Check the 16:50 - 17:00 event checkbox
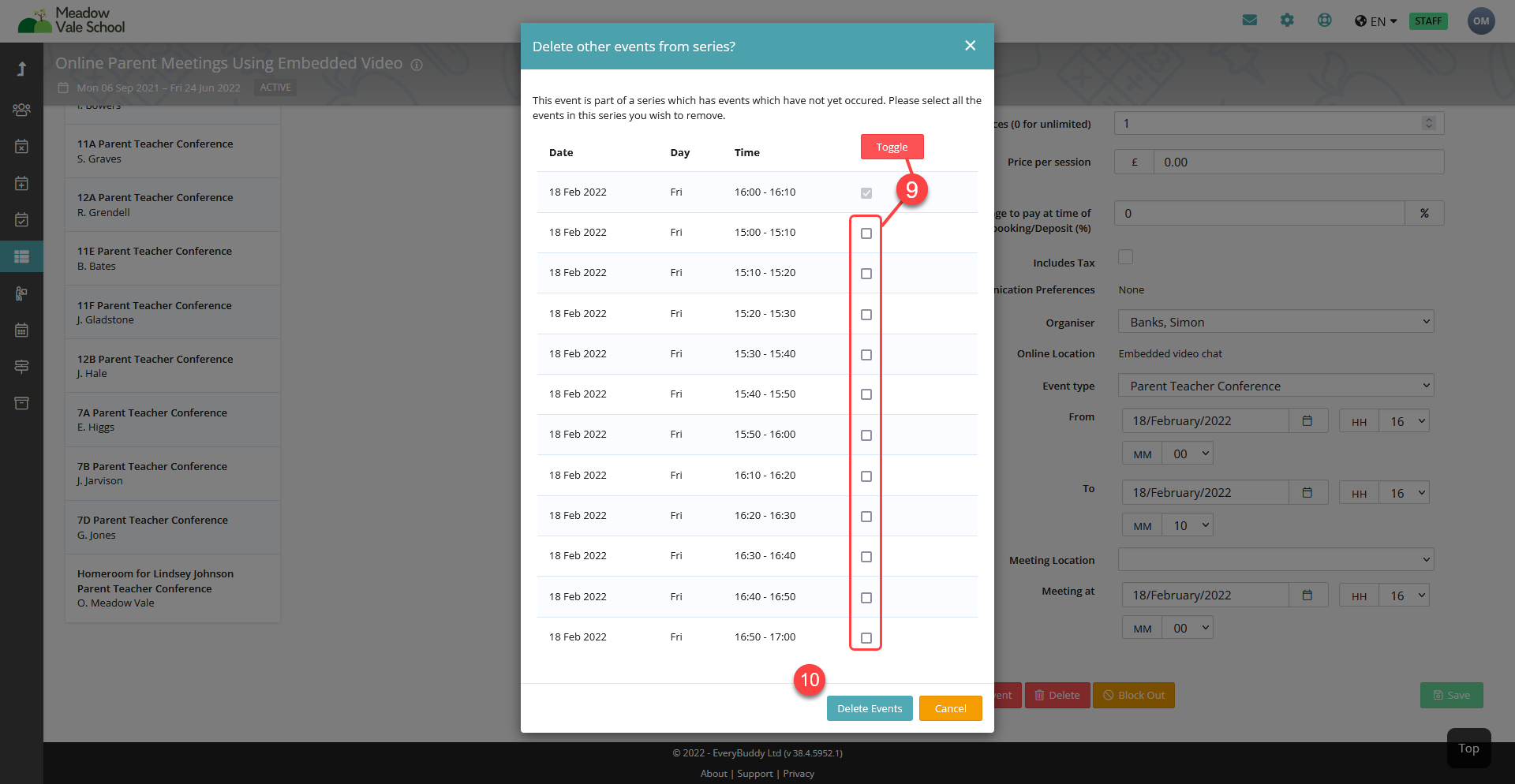This screenshot has height=784, width=1515. [x=866, y=637]
